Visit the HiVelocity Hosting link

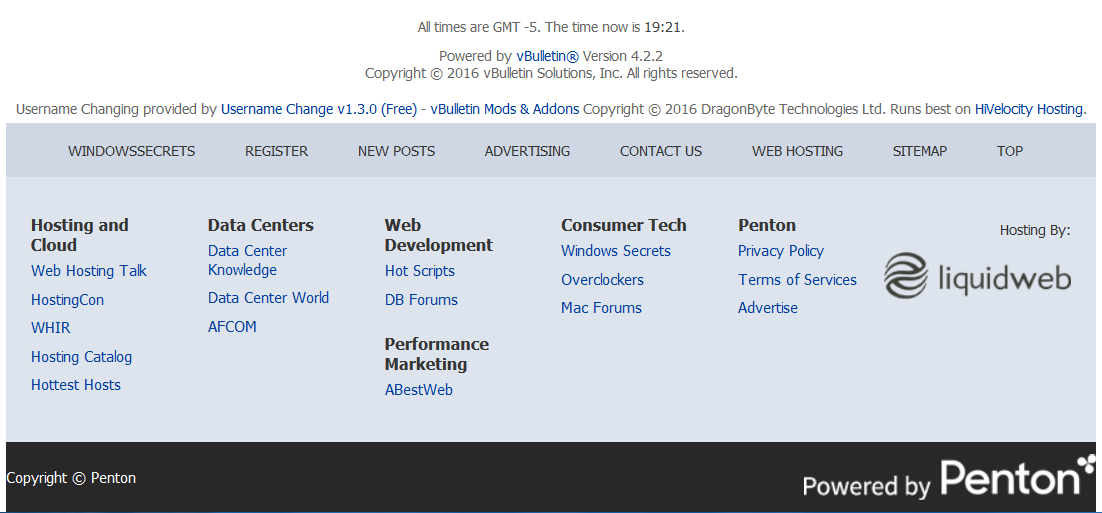tap(1028, 109)
